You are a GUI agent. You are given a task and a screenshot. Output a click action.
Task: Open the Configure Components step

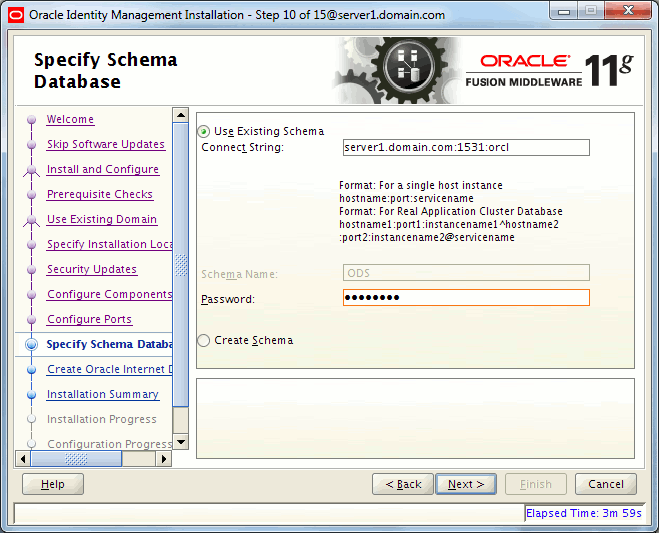point(110,294)
